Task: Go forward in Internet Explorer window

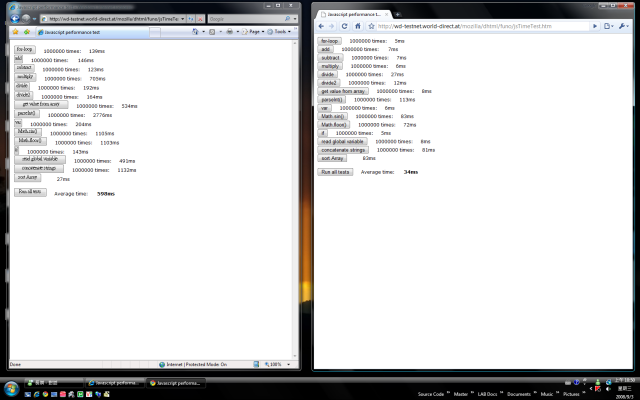Action: click(26, 18)
